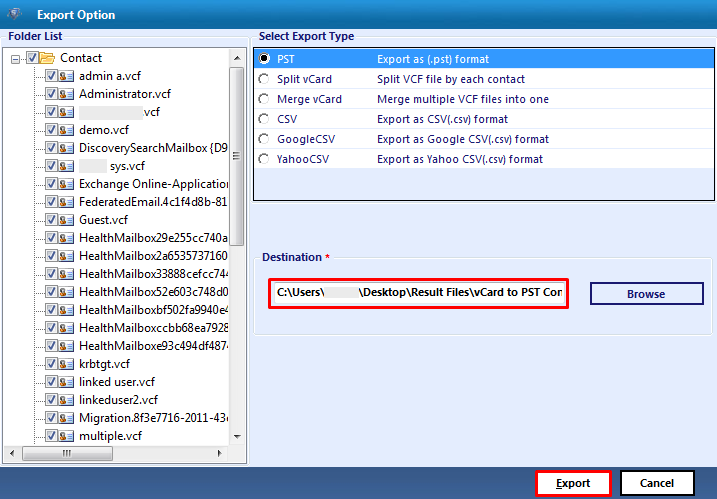Click the Destination path field
Image resolution: width=717 pixels, height=499 pixels.
(418, 293)
